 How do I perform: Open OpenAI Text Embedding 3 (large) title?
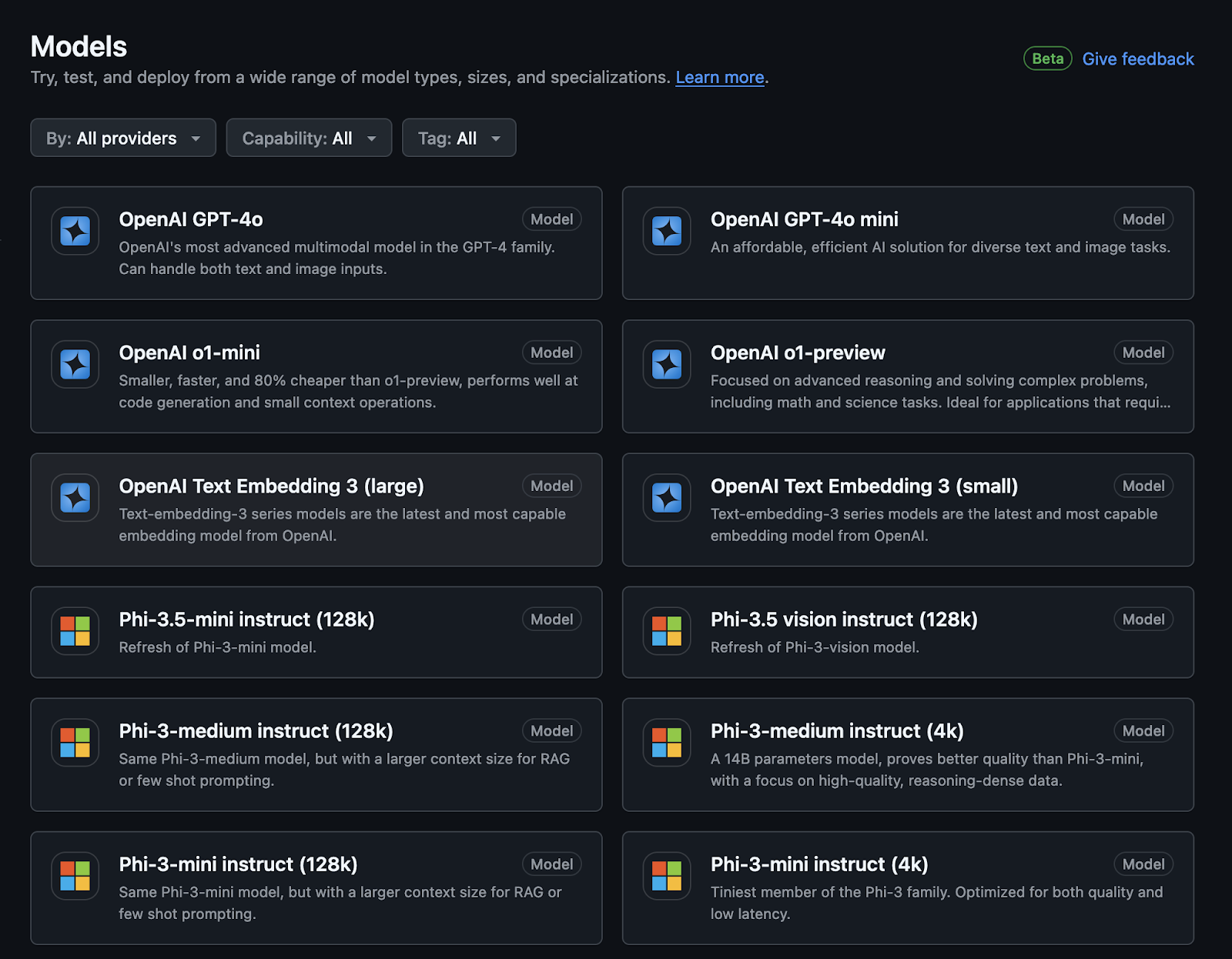click(272, 486)
